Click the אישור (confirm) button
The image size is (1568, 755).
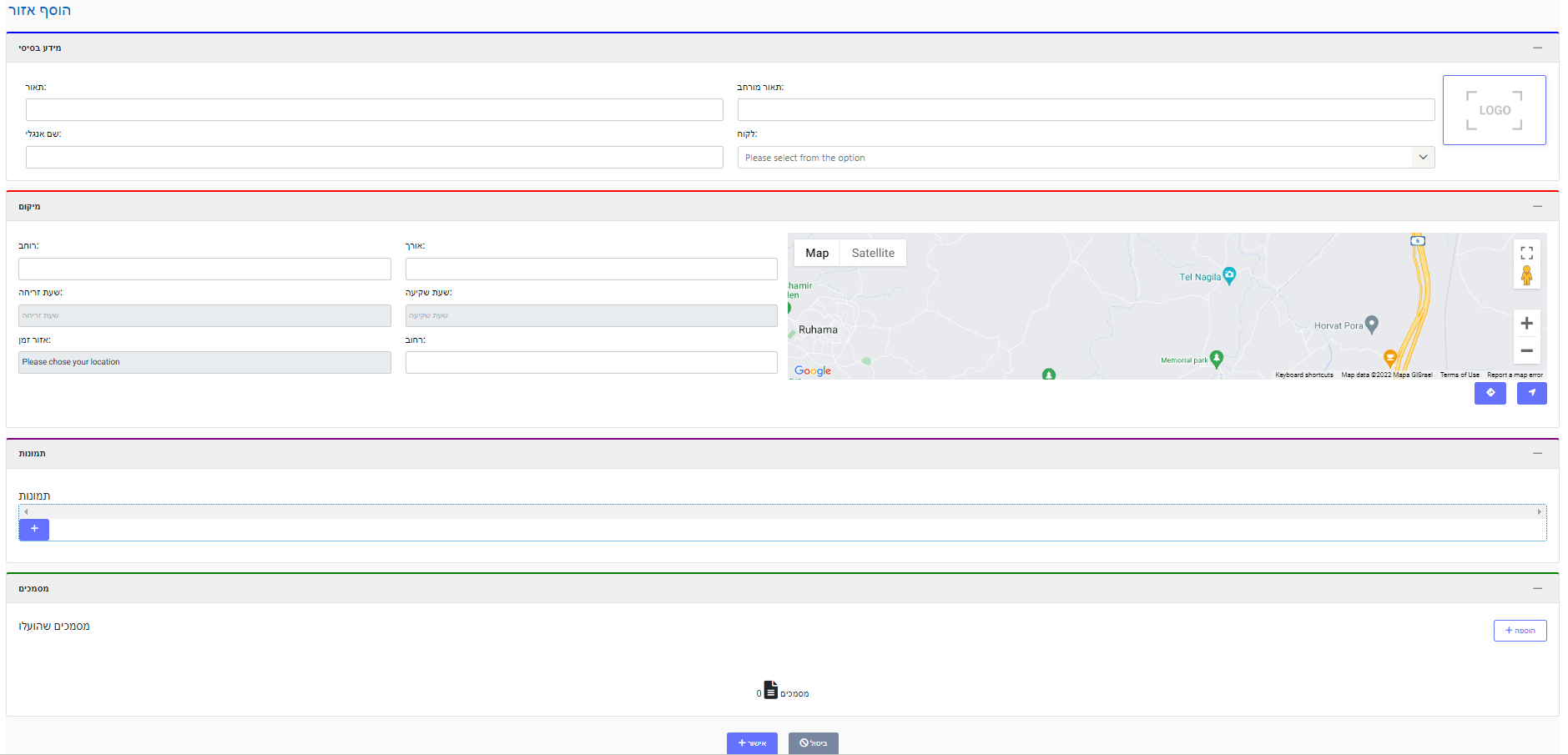click(x=752, y=742)
